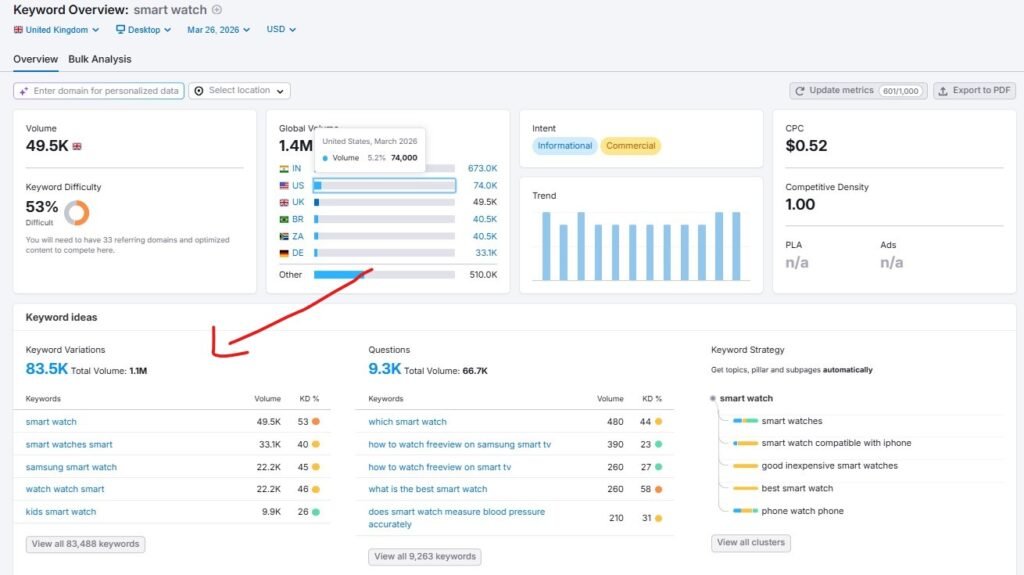Viewport: 1024px width, 575px height.
Task: Click the yellow KD dot for which smart watch
Action: click(658, 422)
